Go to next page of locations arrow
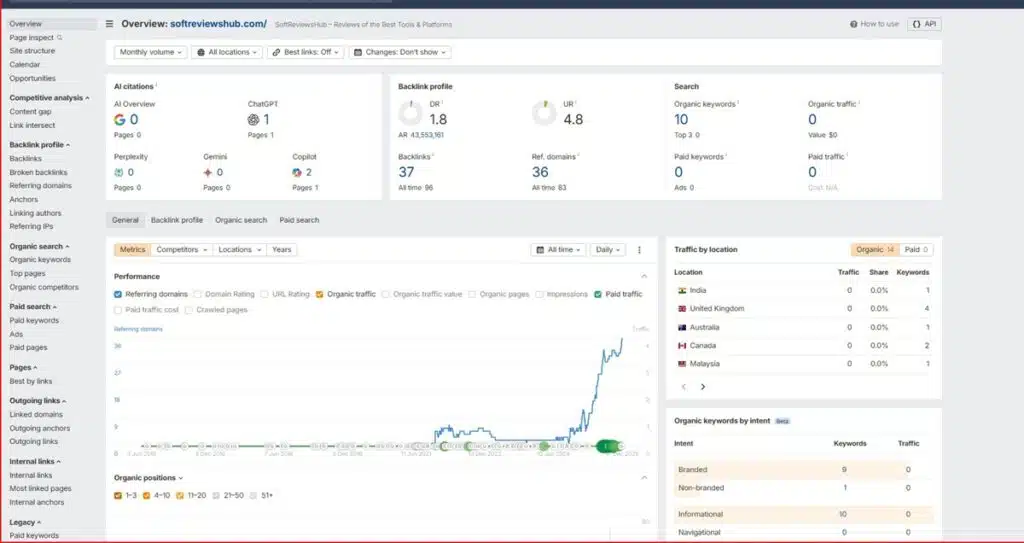 coord(703,387)
